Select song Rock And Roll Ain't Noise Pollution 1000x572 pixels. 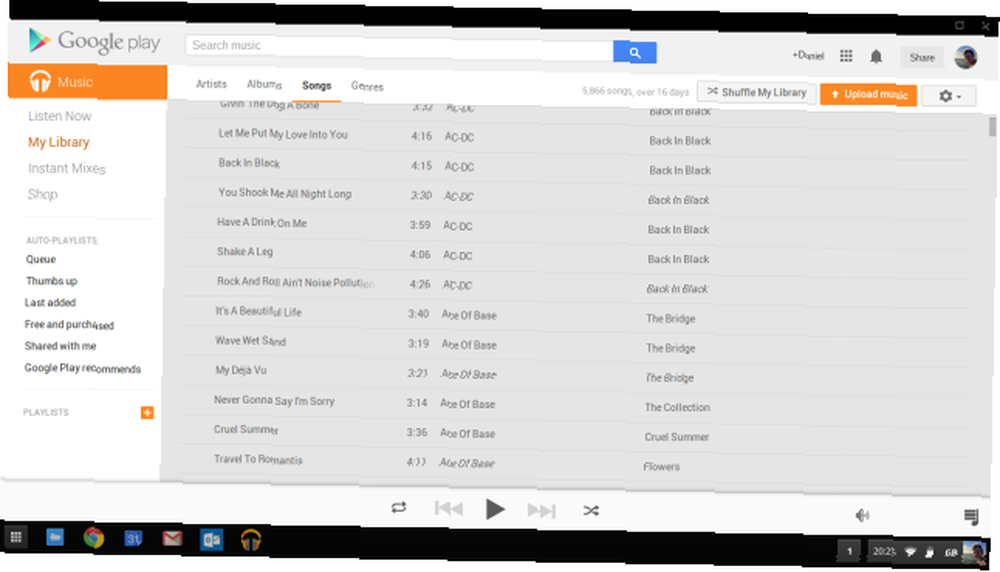pyautogui.click(x=295, y=282)
